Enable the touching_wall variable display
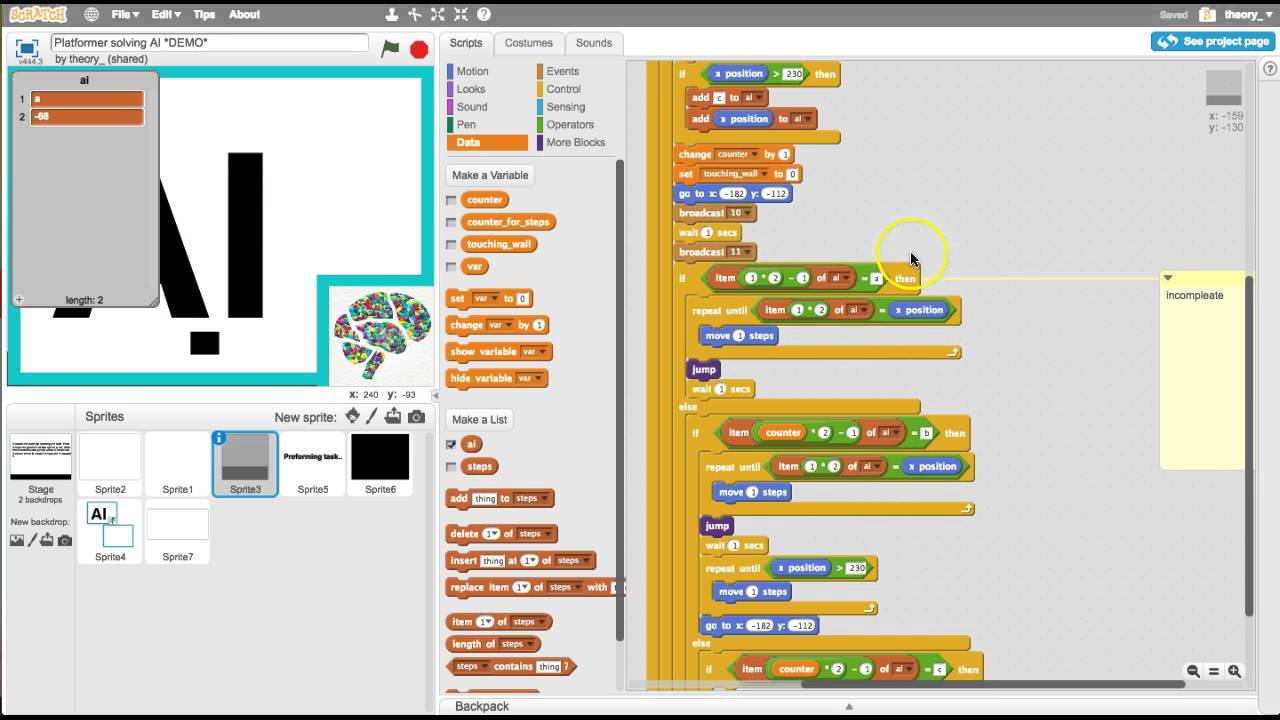Viewport: 1280px width, 720px height. click(451, 244)
